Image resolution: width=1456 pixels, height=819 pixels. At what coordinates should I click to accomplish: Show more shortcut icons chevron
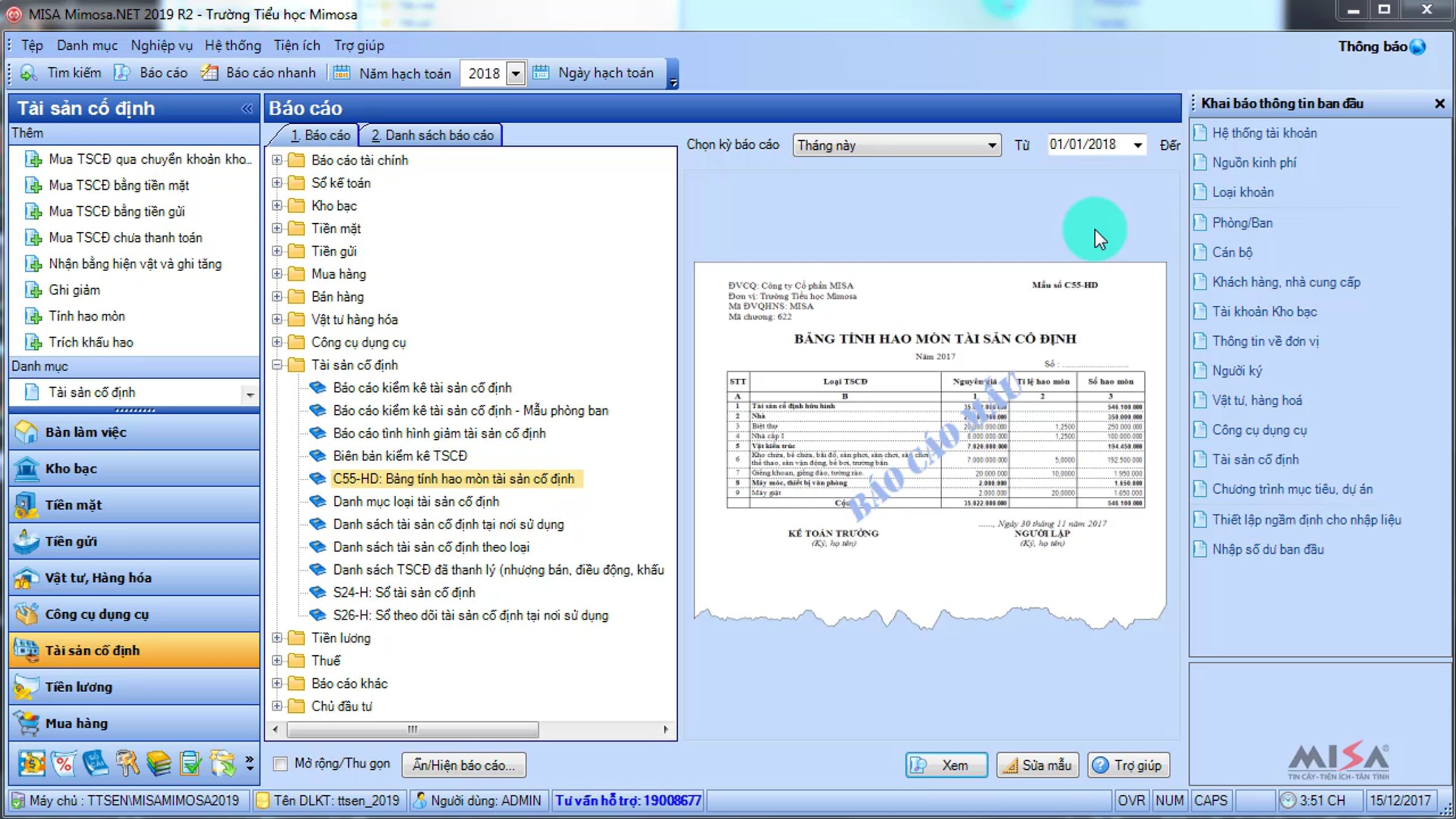tap(249, 763)
